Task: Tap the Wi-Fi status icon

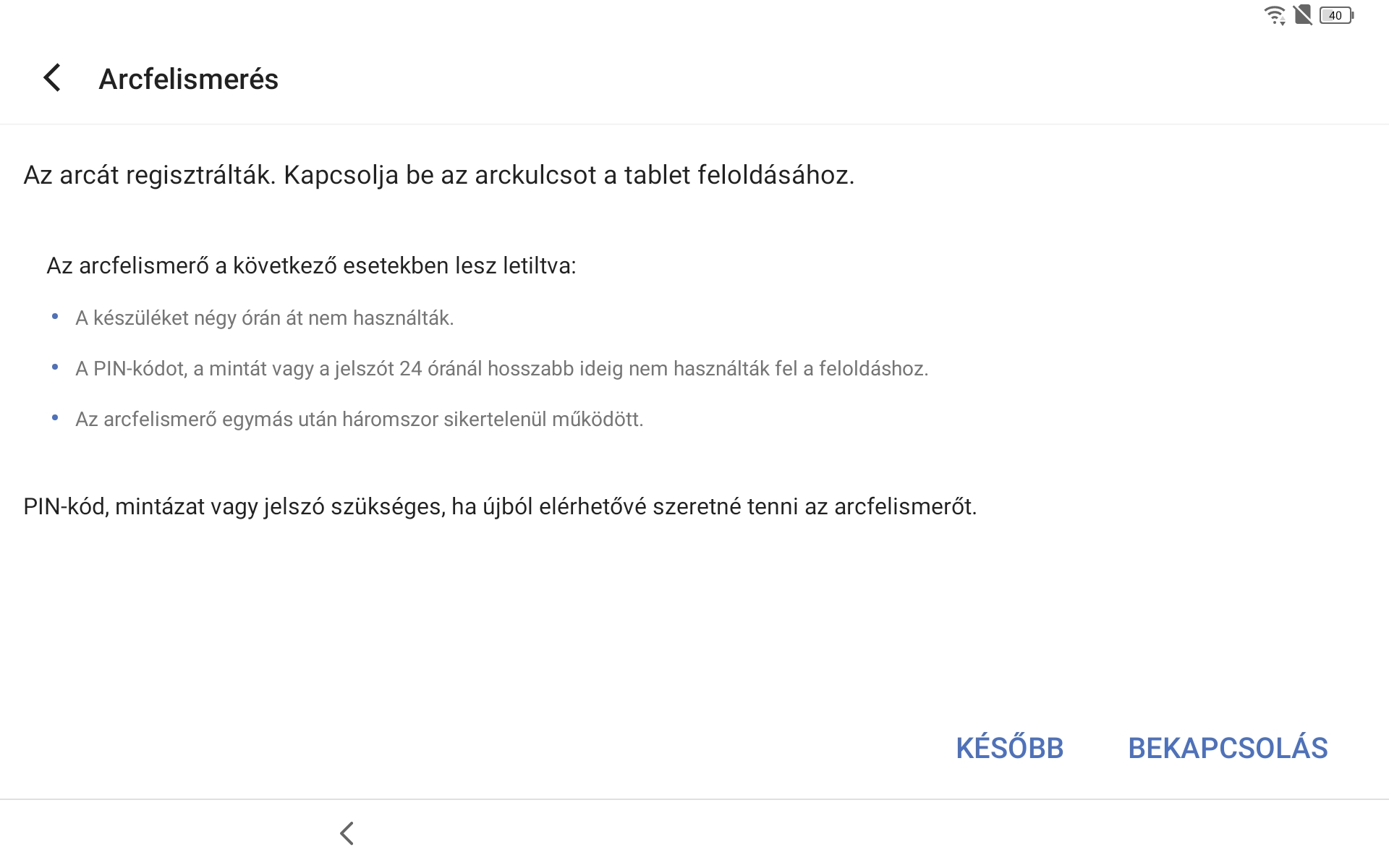Action: point(1275,15)
